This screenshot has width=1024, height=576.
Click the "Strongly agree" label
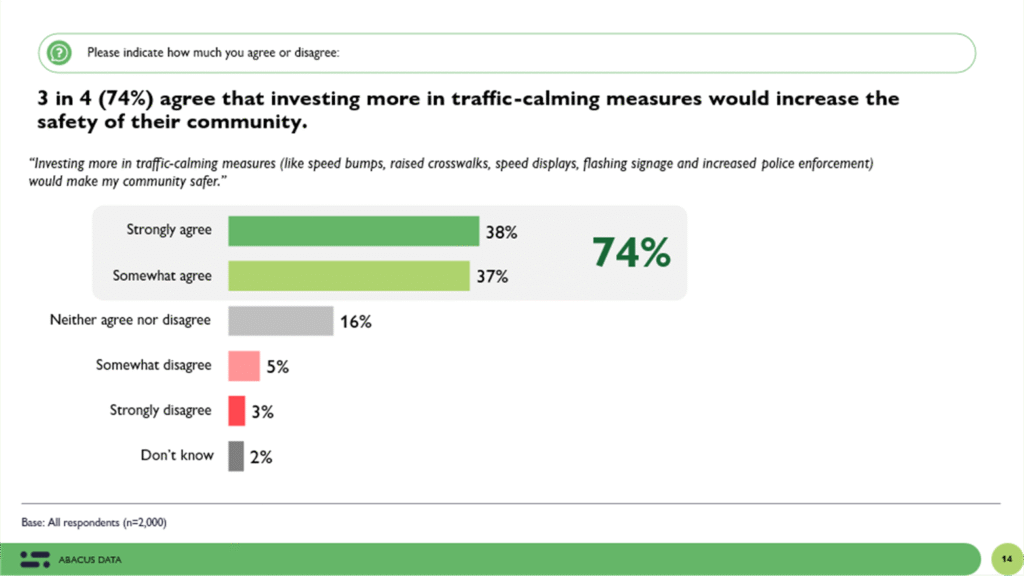169,230
